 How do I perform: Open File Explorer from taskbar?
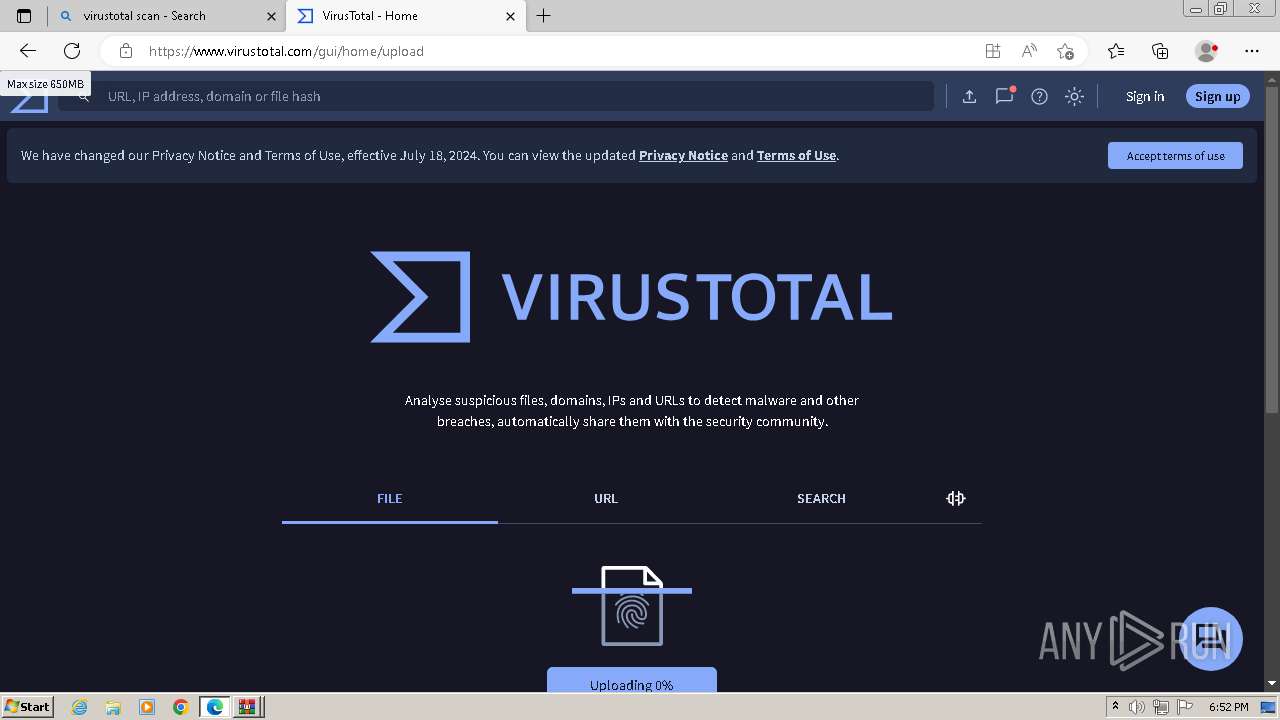(113, 707)
